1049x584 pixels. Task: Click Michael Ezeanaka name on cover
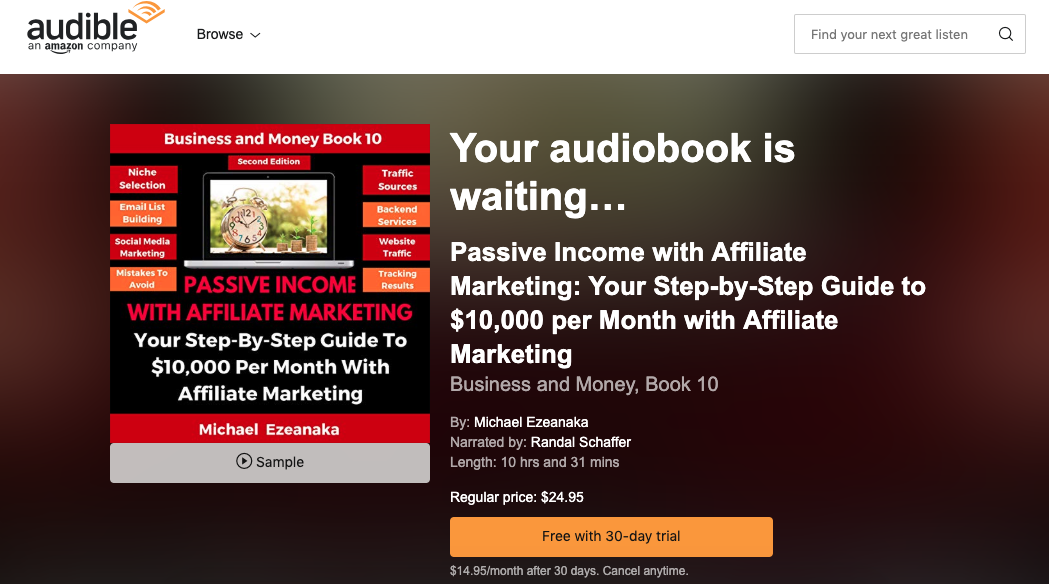[x=269, y=429]
